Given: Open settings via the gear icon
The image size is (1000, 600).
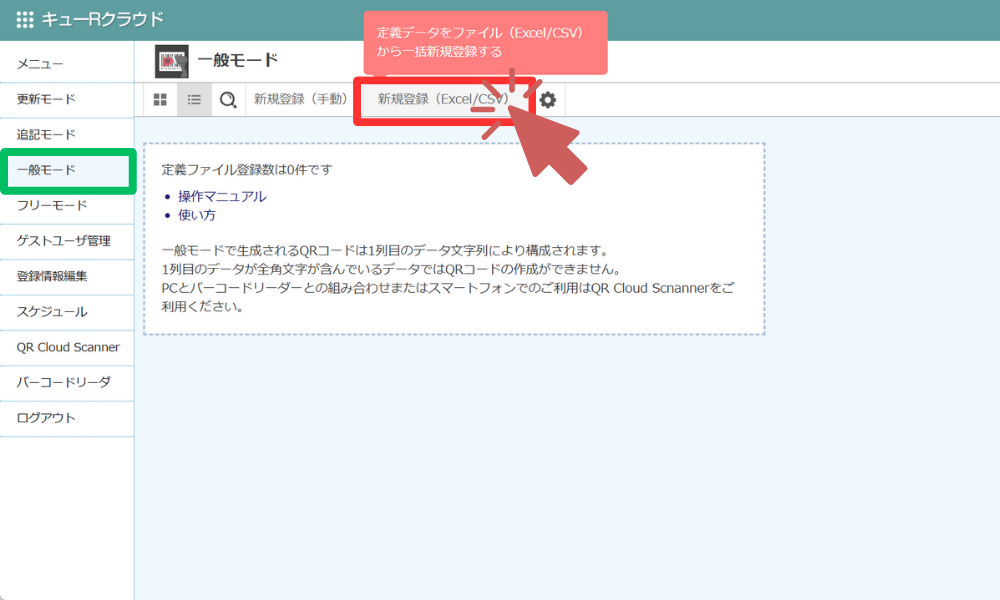Looking at the screenshot, I should click(546, 100).
